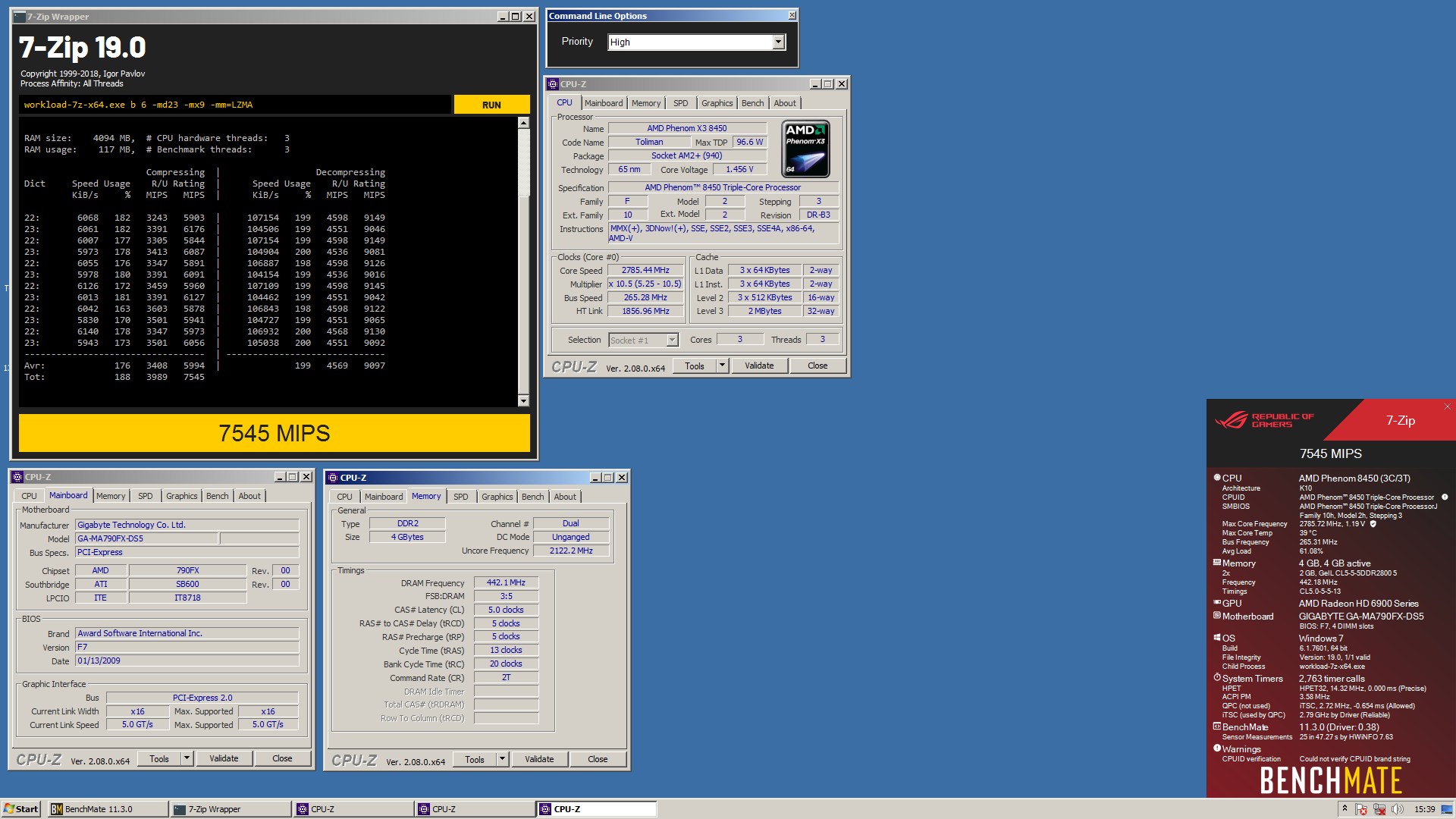Click the motherboard Model value GA-MA790FX-DS5
Screen dimensions: 1456x819
click(146, 538)
